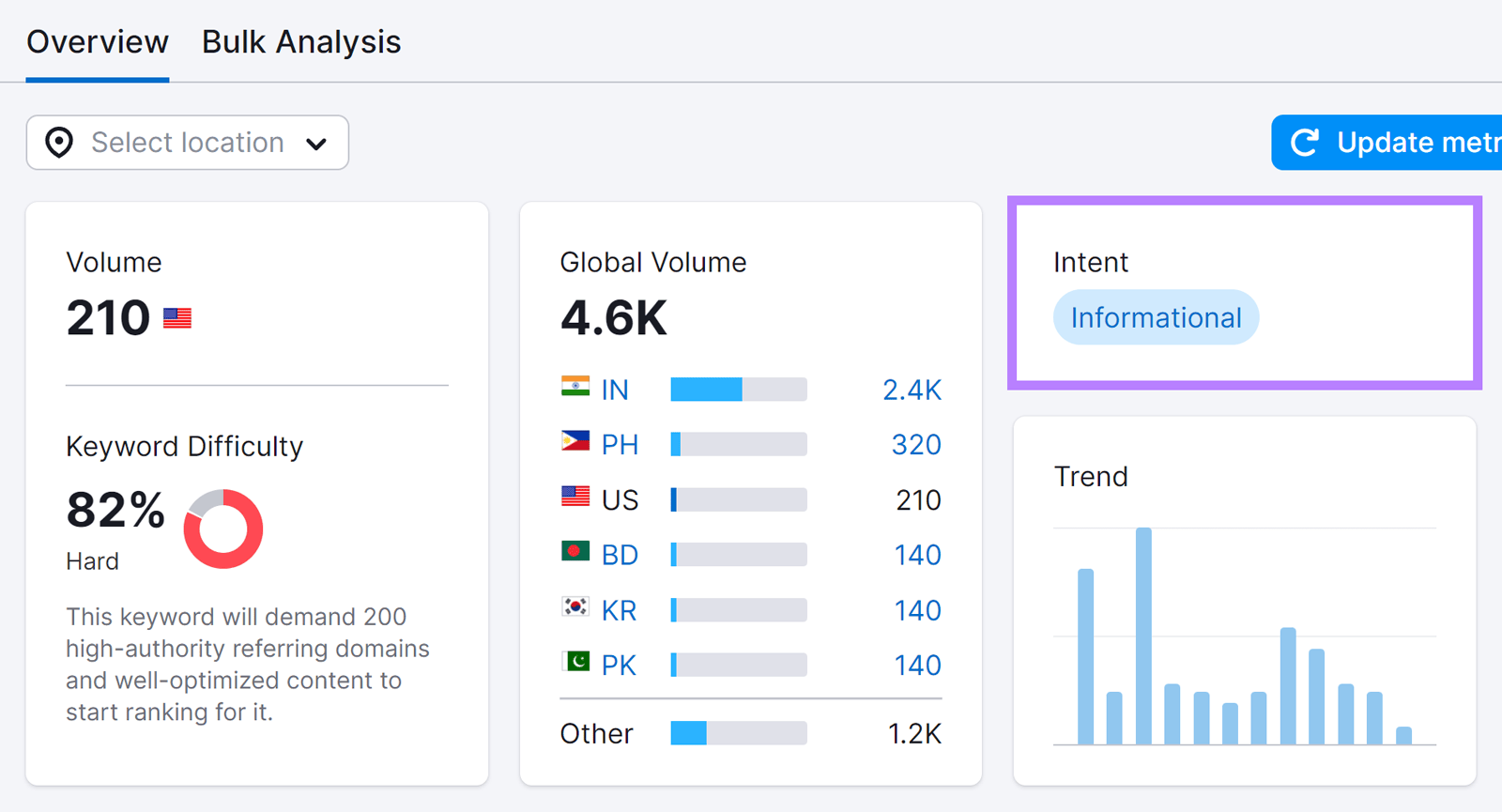This screenshot has width=1502, height=812.
Task: Switch to the Overview tab
Action: point(98,42)
